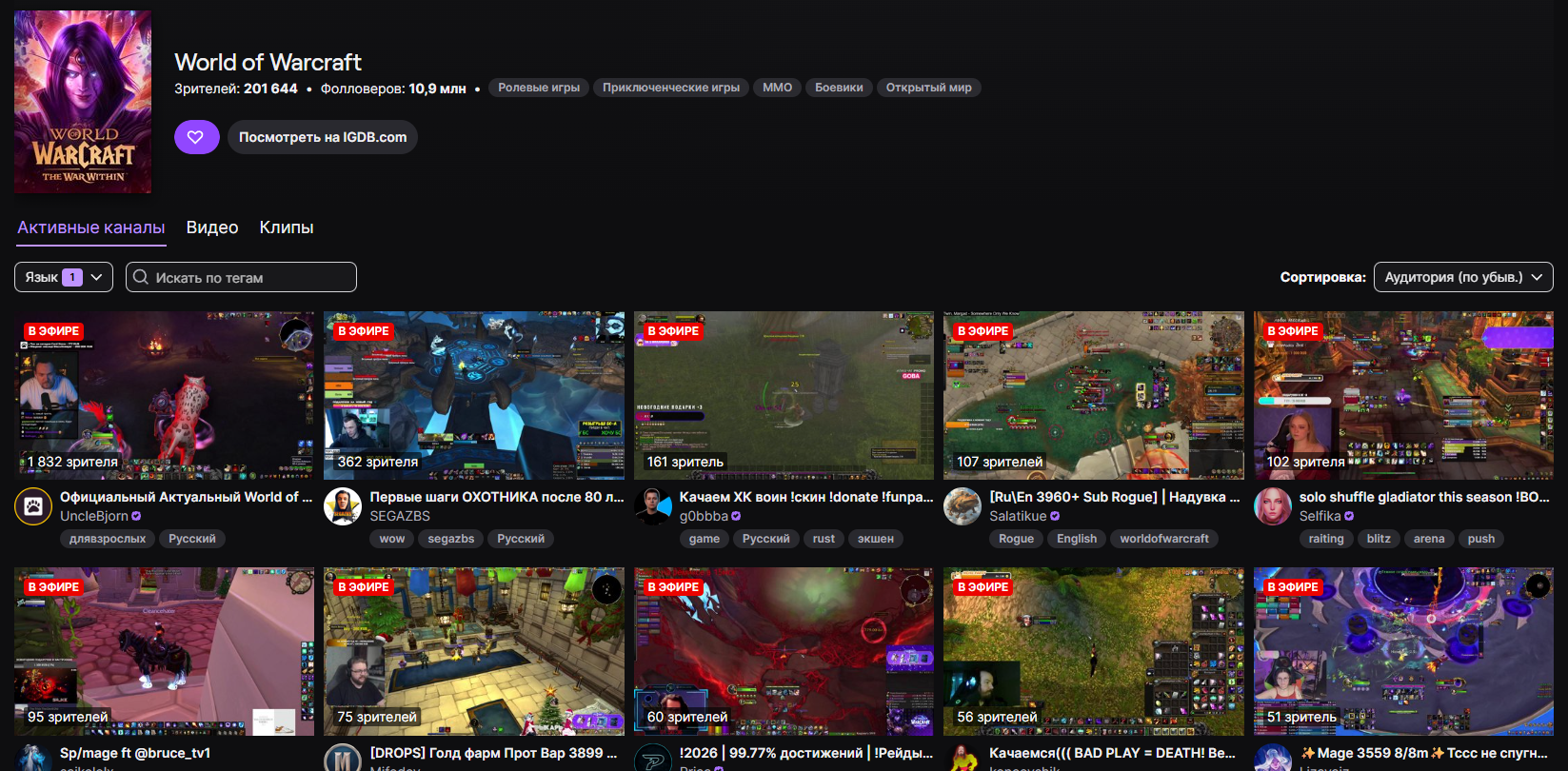Open SEGAZBS channel avatar
The image size is (1568, 771).
(x=343, y=506)
